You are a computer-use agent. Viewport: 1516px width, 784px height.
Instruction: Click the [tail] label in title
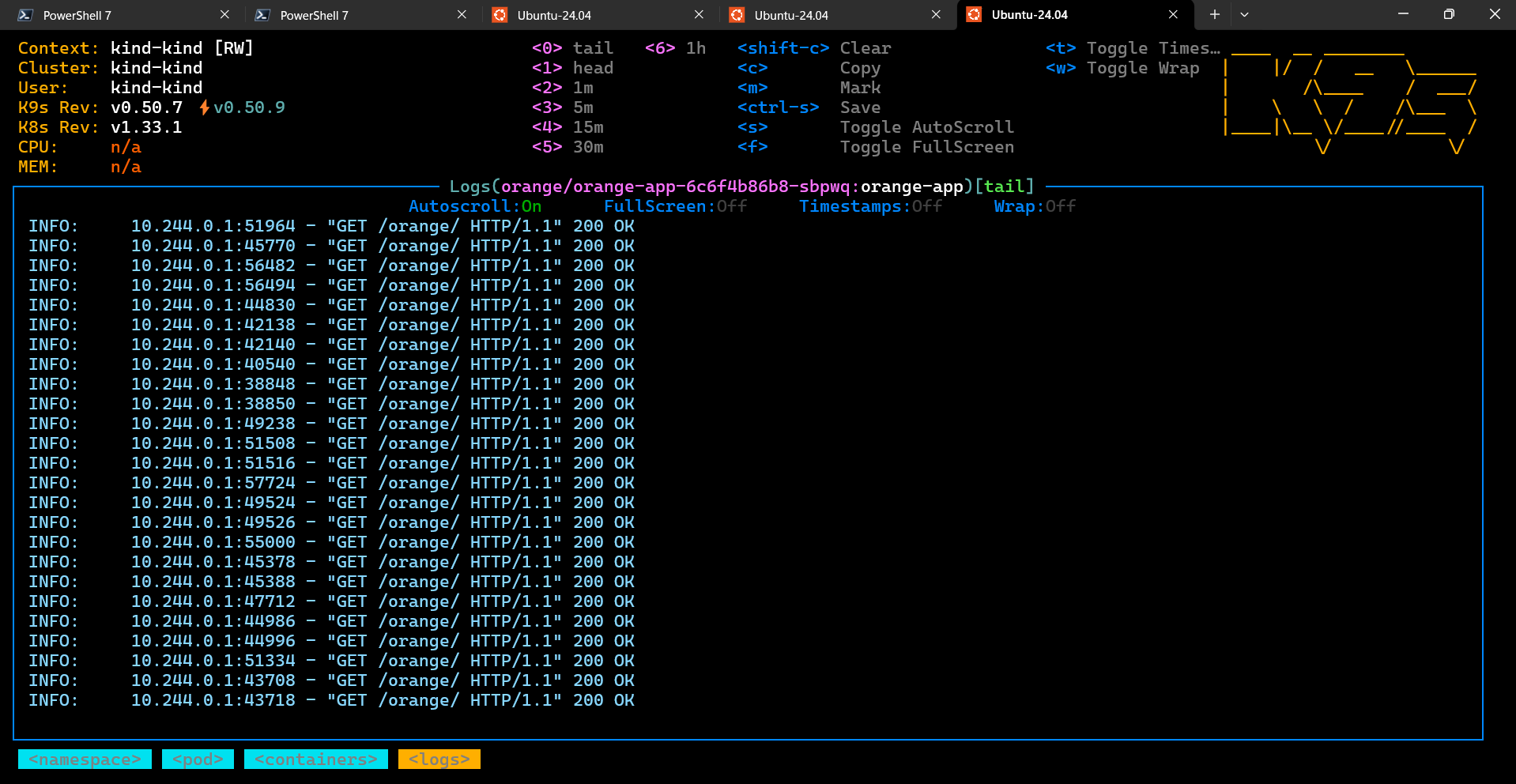click(x=1004, y=187)
